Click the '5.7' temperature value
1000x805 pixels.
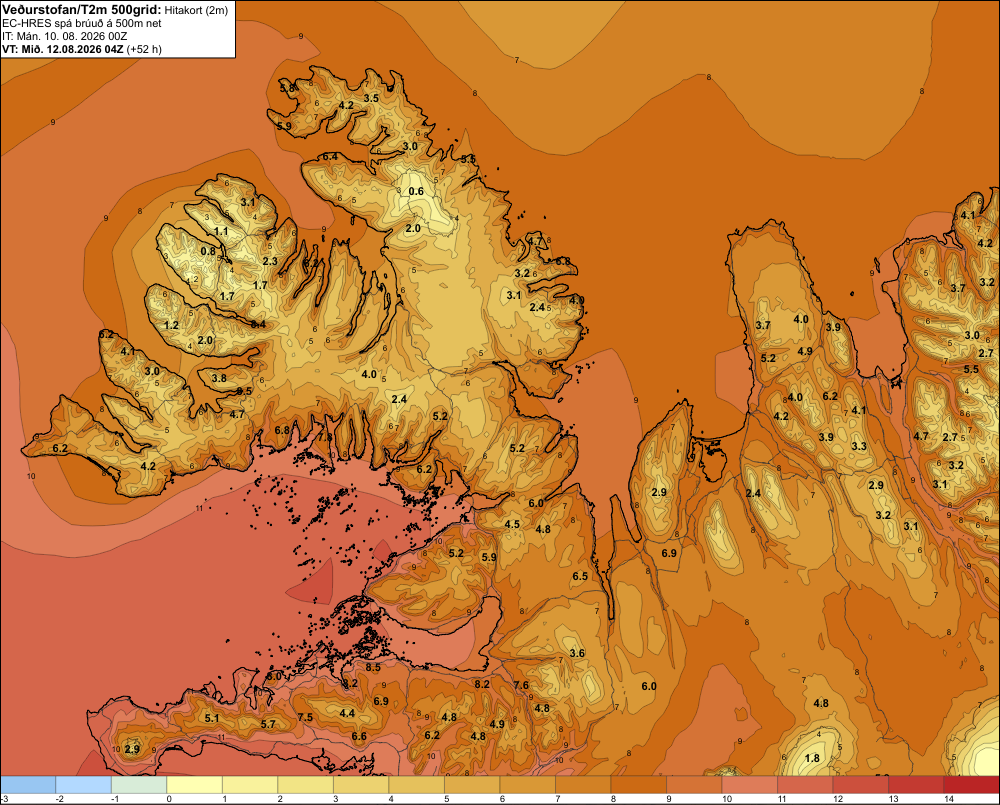tap(268, 724)
